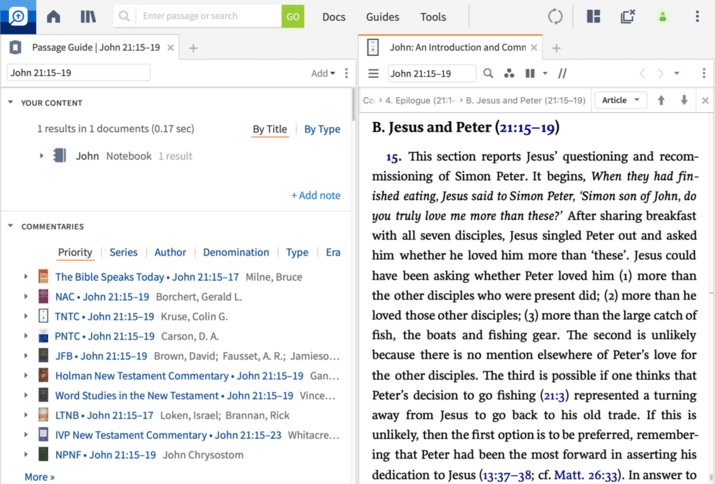Expand the John Notebook result

coord(41,156)
